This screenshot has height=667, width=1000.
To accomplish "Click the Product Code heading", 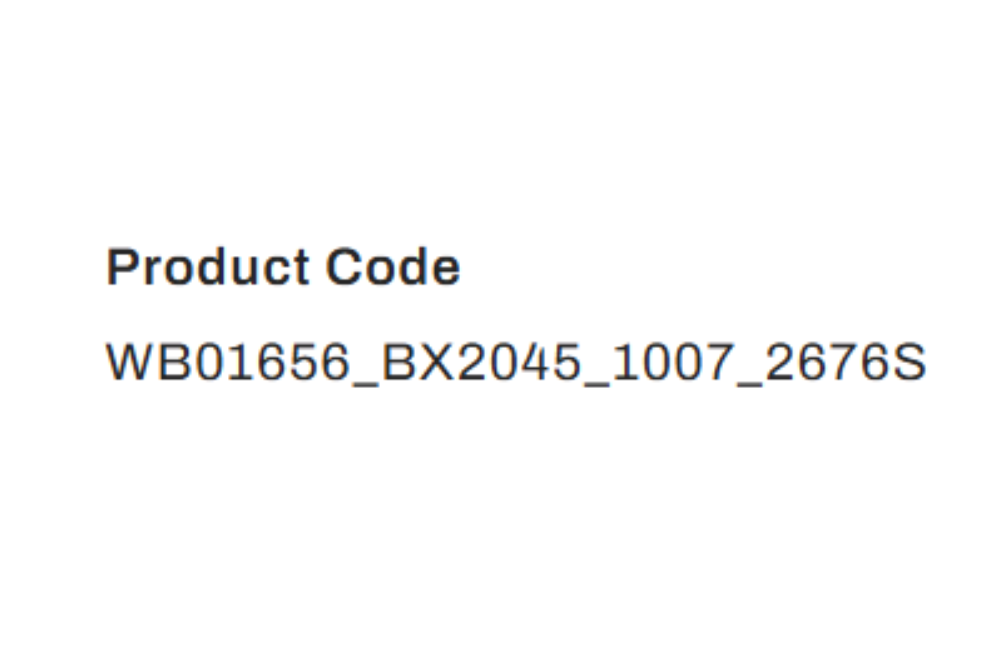I will tap(283, 267).
